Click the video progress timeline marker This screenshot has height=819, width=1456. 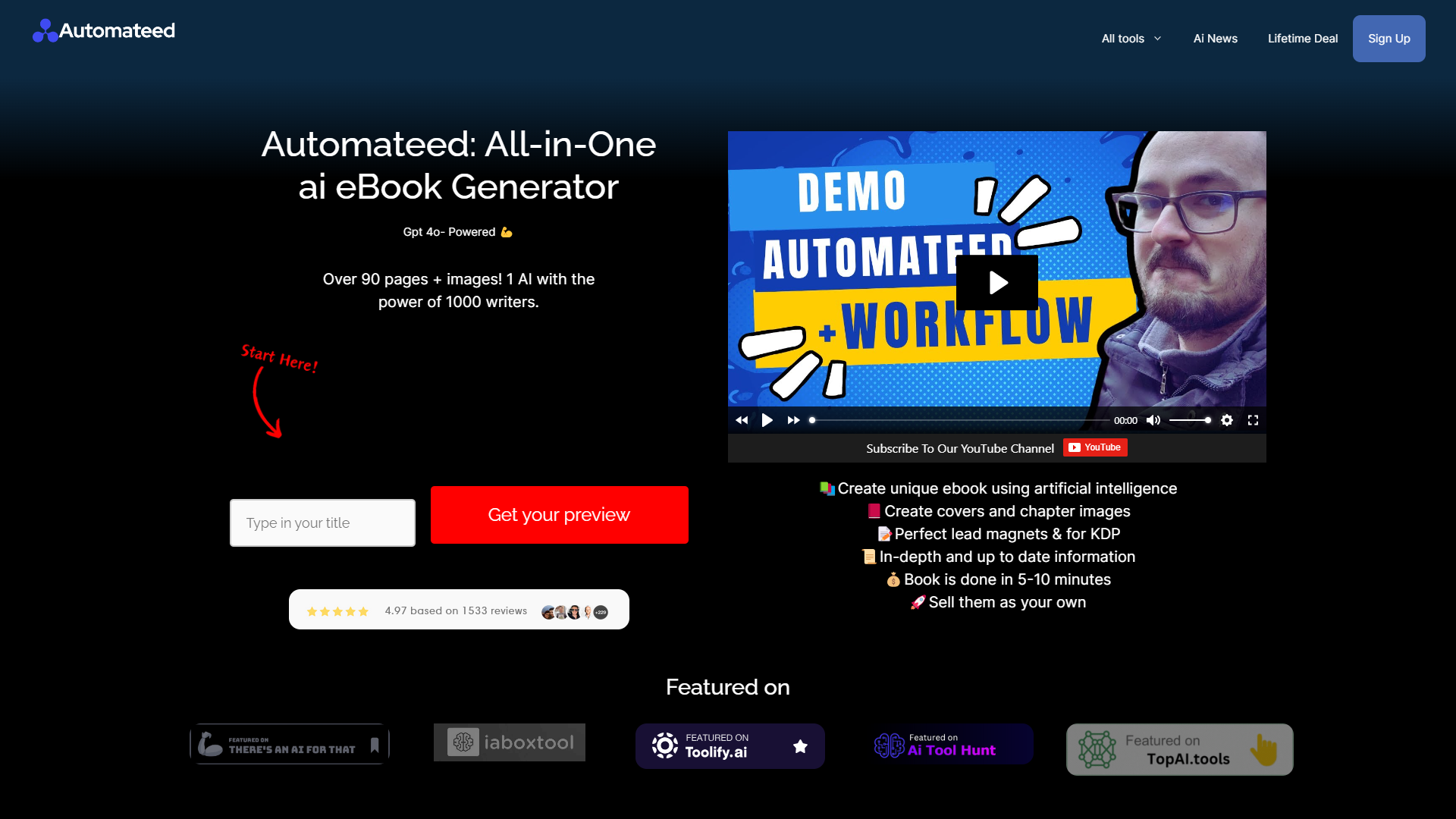point(812,419)
